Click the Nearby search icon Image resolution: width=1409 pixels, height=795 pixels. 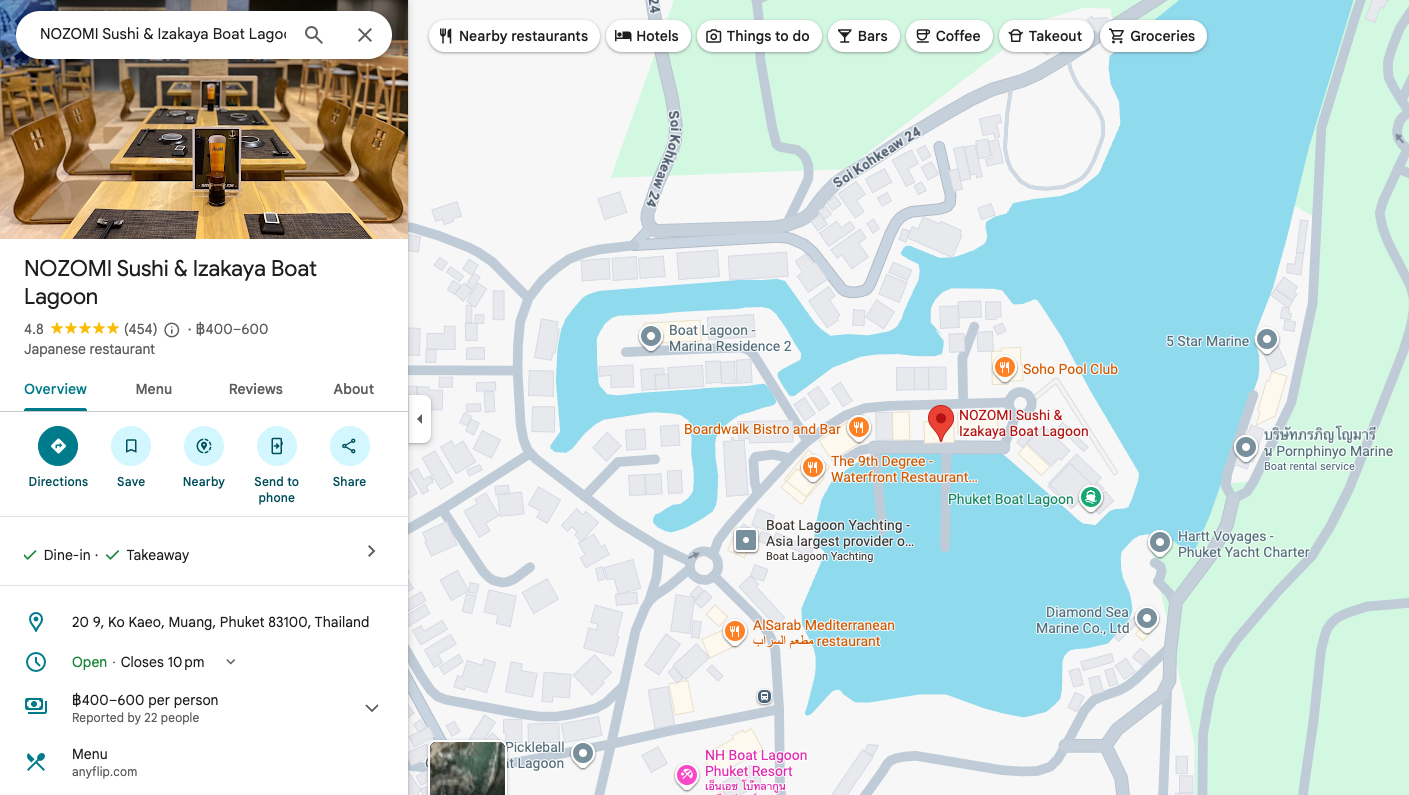click(204, 446)
